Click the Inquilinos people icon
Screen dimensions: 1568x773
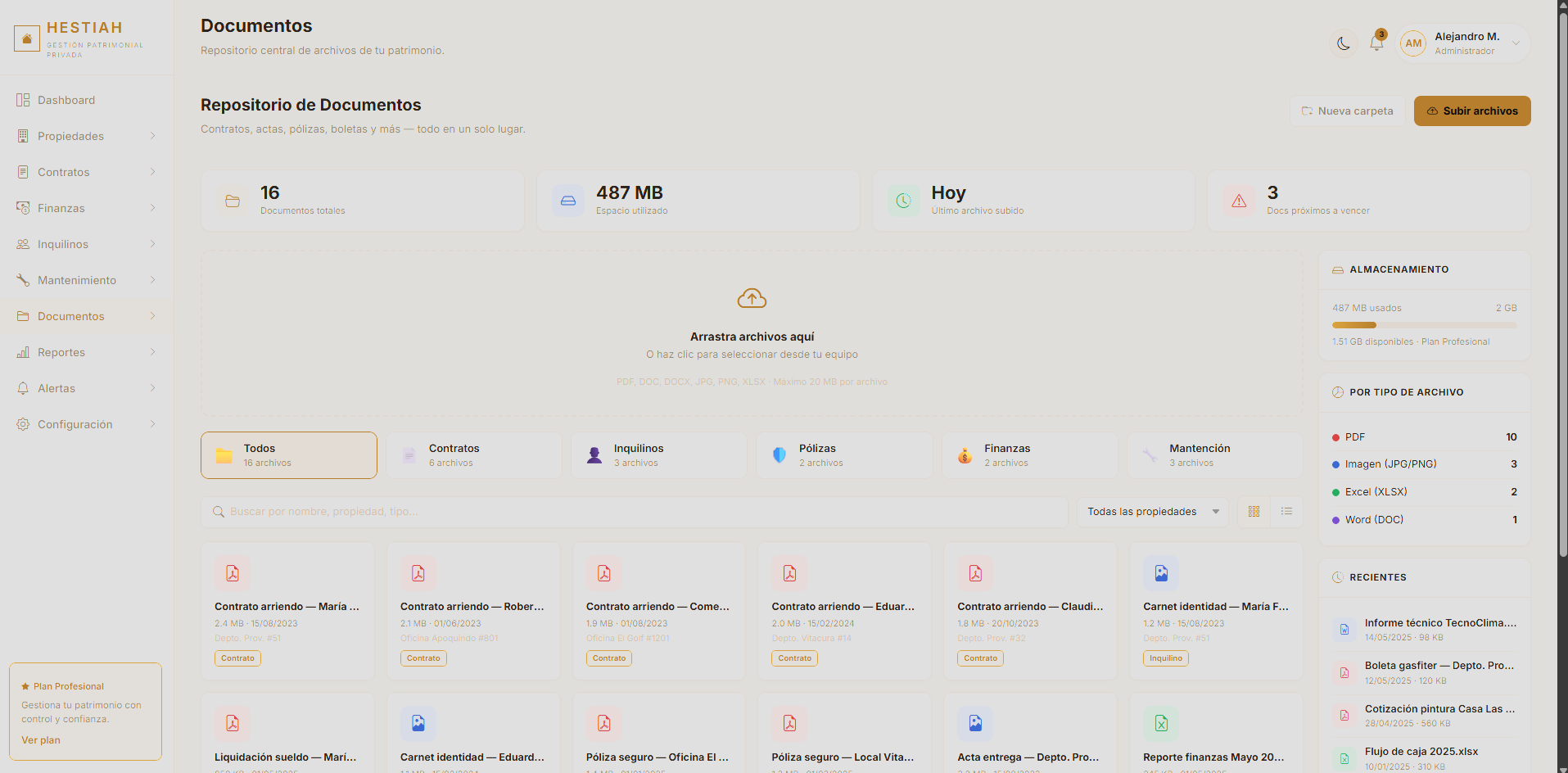pyautogui.click(x=23, y=244)
